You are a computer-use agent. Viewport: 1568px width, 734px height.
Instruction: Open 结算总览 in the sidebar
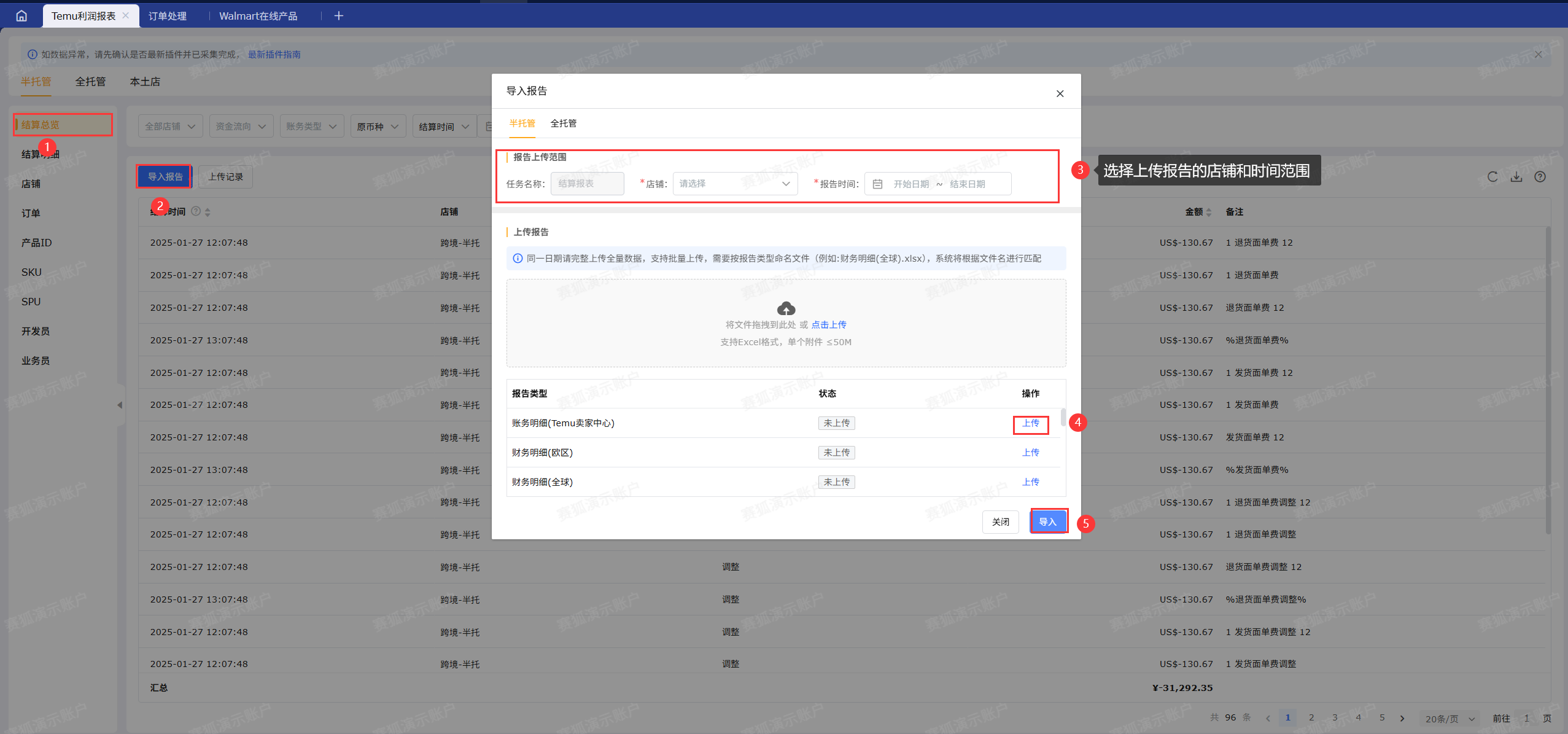(x=63, y=125)
